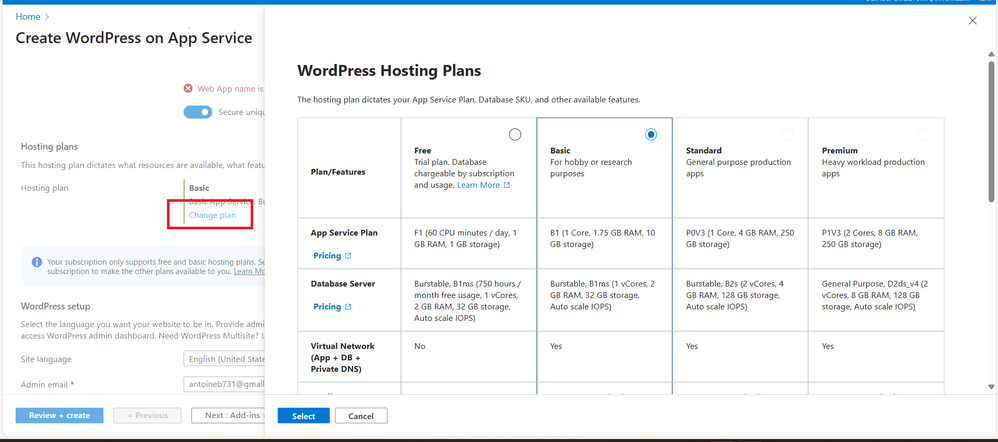Close the WordPress Hosting Plans panel
This screenshot has height=442, width=998.
click(x=972, y=21)
